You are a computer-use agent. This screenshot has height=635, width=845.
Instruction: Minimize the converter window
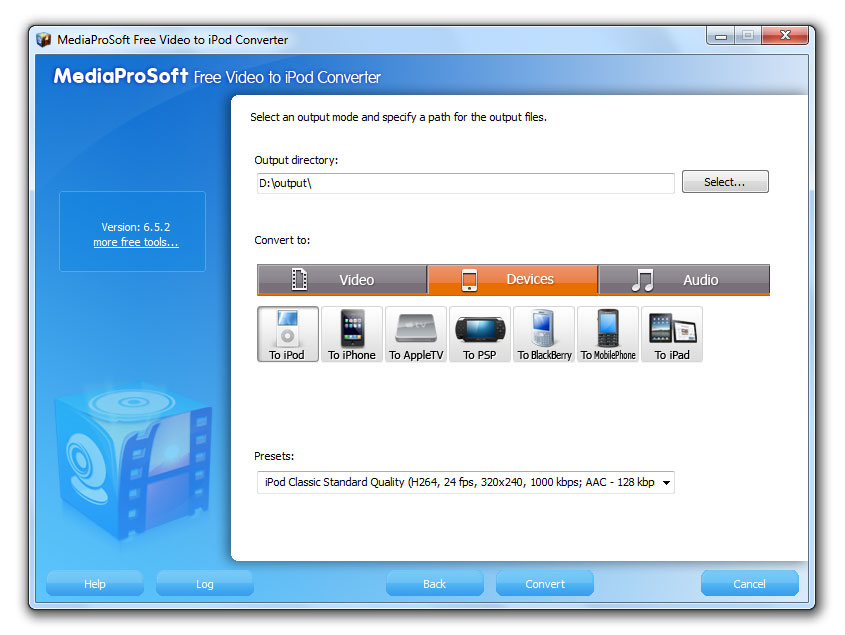pyautogui.click(x=721, y=36)
